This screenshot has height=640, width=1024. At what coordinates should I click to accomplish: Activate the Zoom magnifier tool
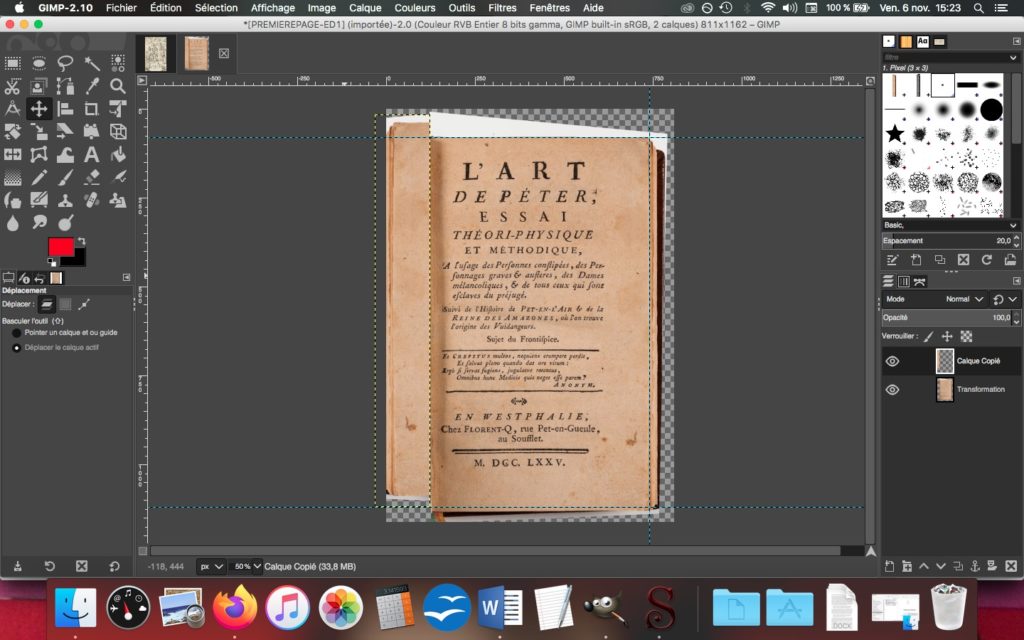pos(118,86)
